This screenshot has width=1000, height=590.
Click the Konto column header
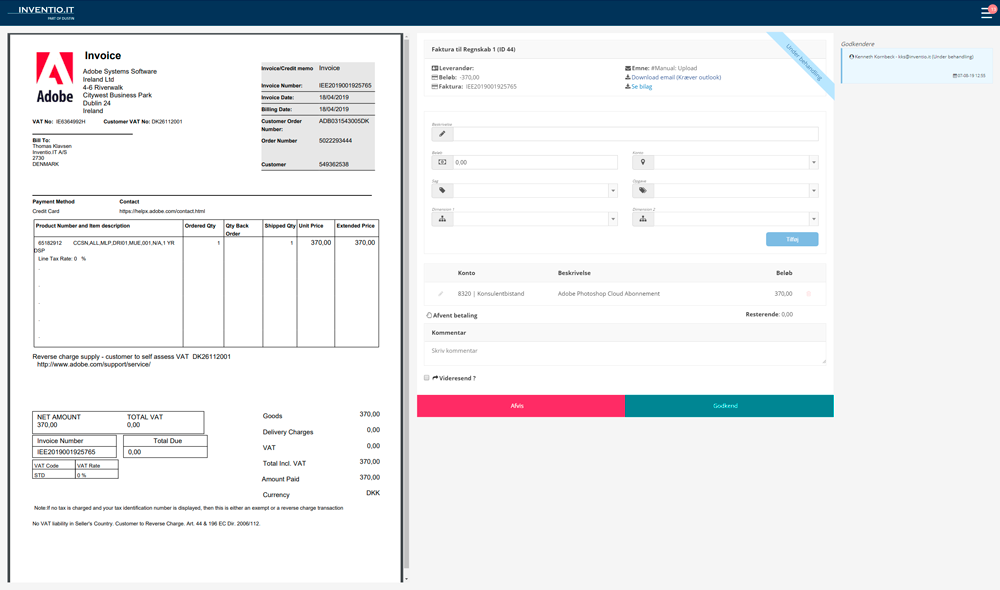(x=466, y=273)
